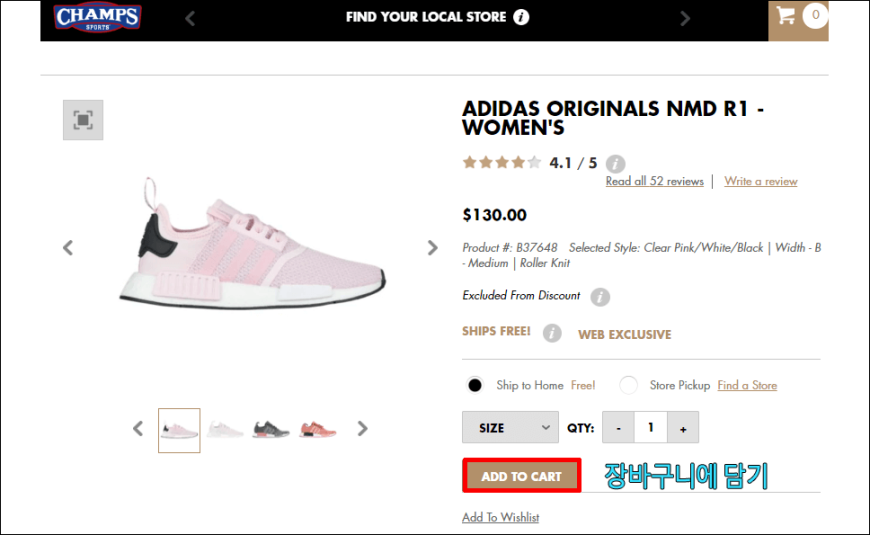Open Read all 52 reviews link

[654, 181]
